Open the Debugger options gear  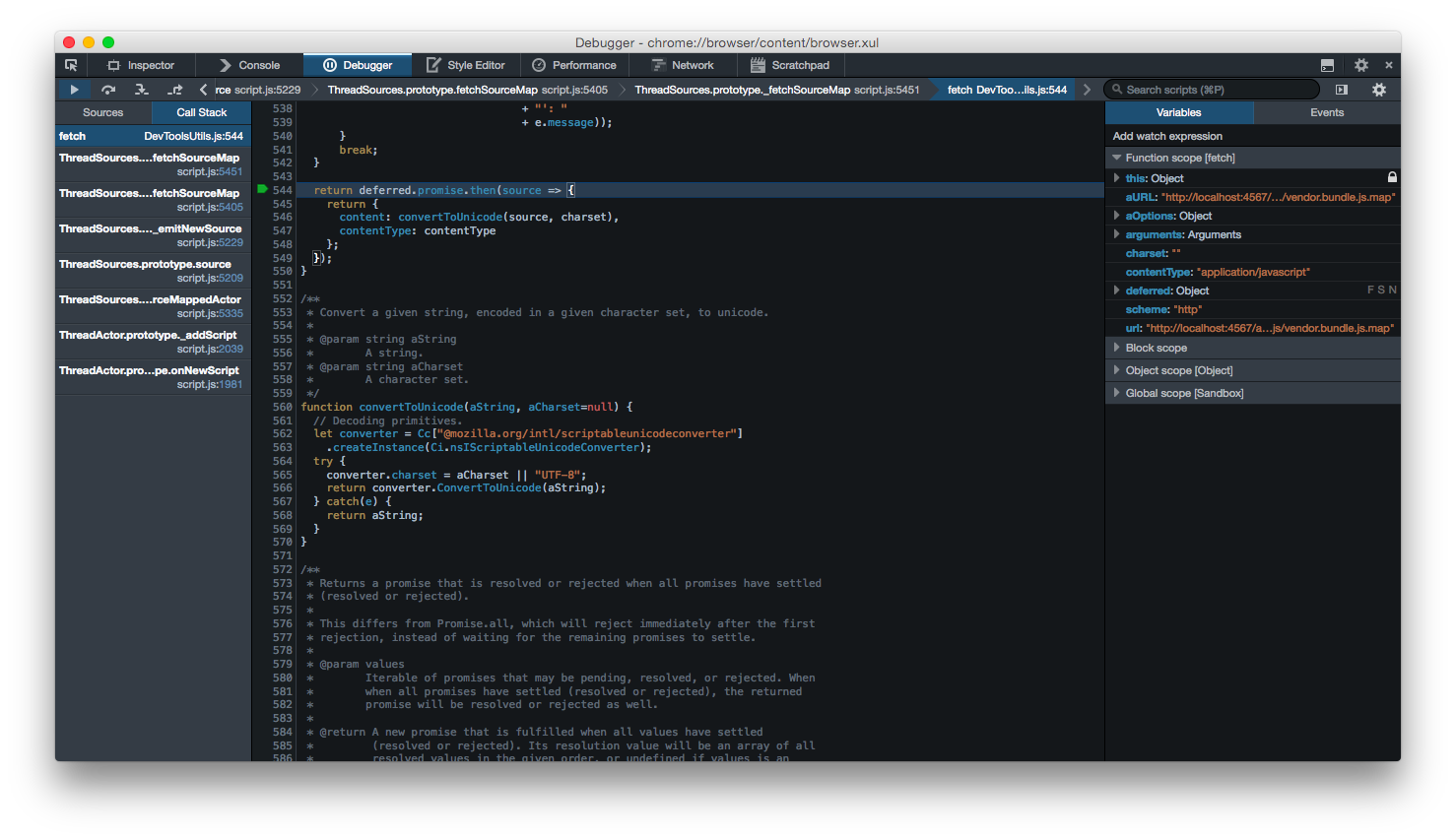click(1379, 90)
